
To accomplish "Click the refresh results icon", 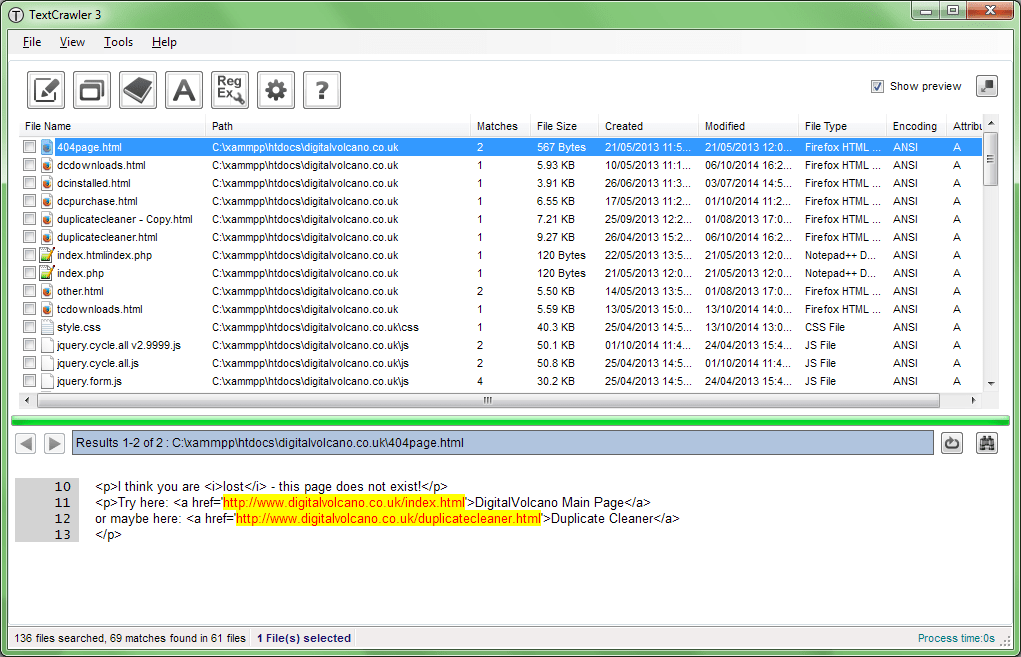I will (951, 443).
